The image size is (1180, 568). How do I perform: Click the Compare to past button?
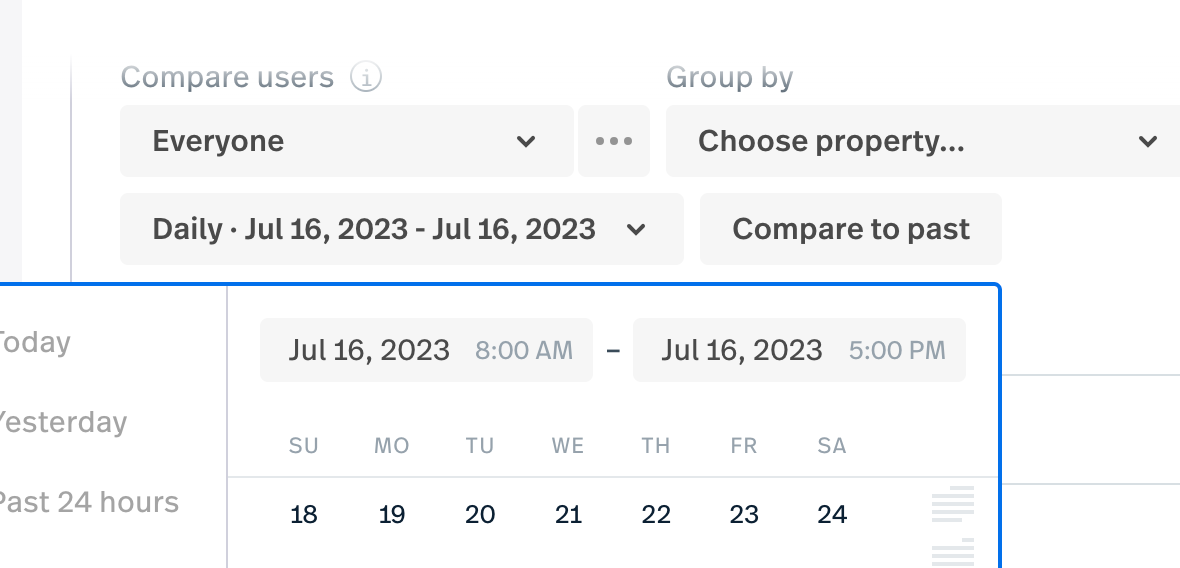coord(850,229)
